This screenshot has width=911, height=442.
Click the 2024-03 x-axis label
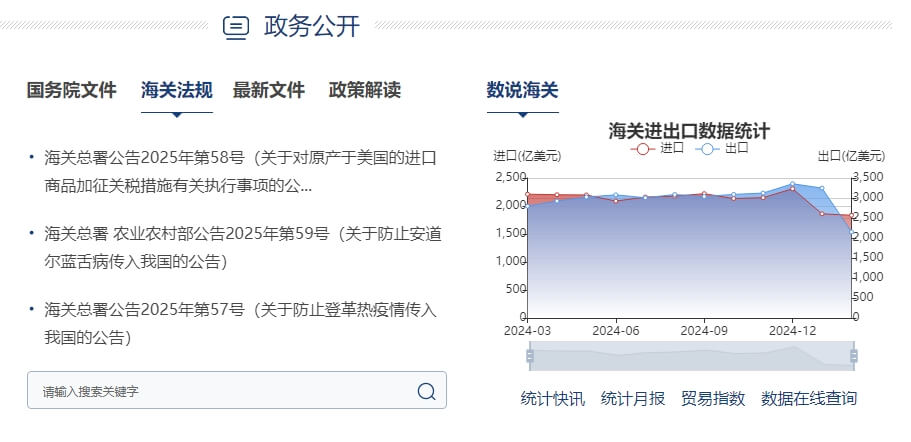tap(528, 331)
